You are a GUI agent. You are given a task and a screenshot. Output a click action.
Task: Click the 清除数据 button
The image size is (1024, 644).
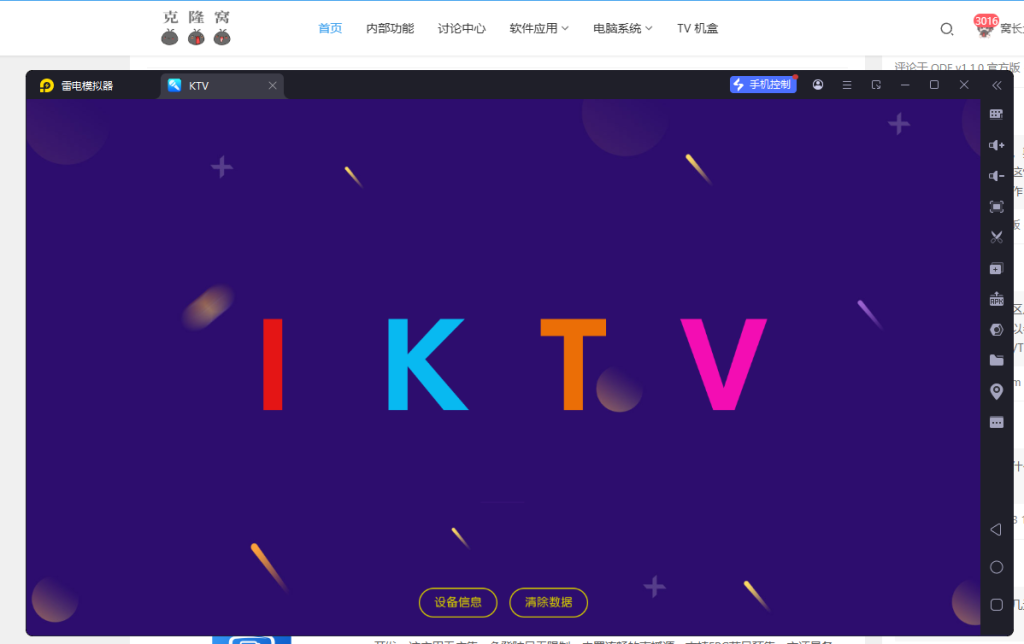coord(549,602)
